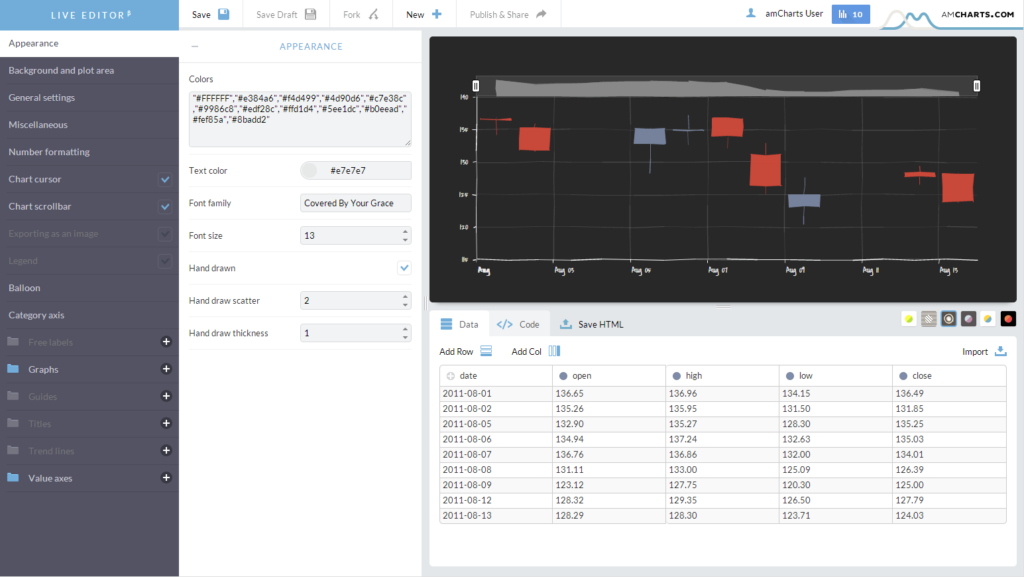Select the yellow-green light theme icon
Screen dimensions: 1024x577
908,319
